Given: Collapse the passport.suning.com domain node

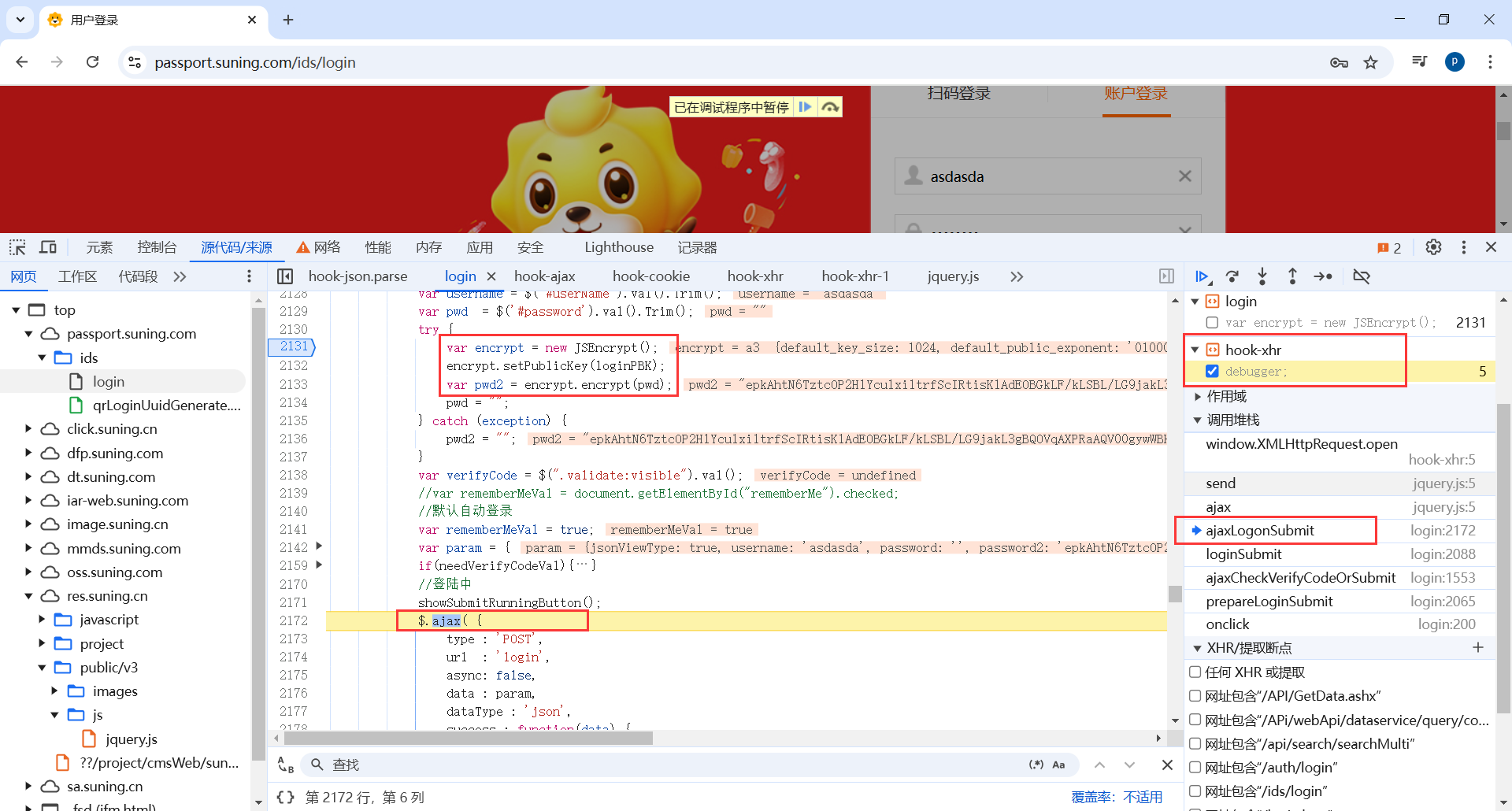Looking at the screenshot, I should pos(28,334).
